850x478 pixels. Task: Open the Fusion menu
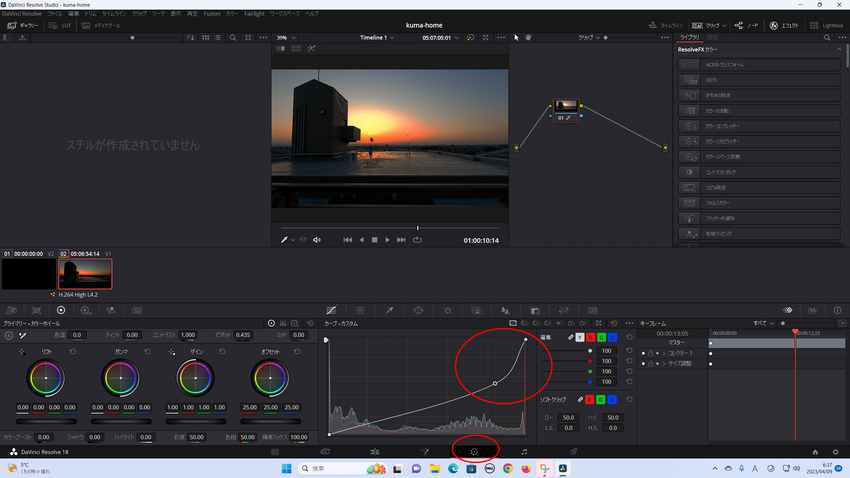point(212,14)
